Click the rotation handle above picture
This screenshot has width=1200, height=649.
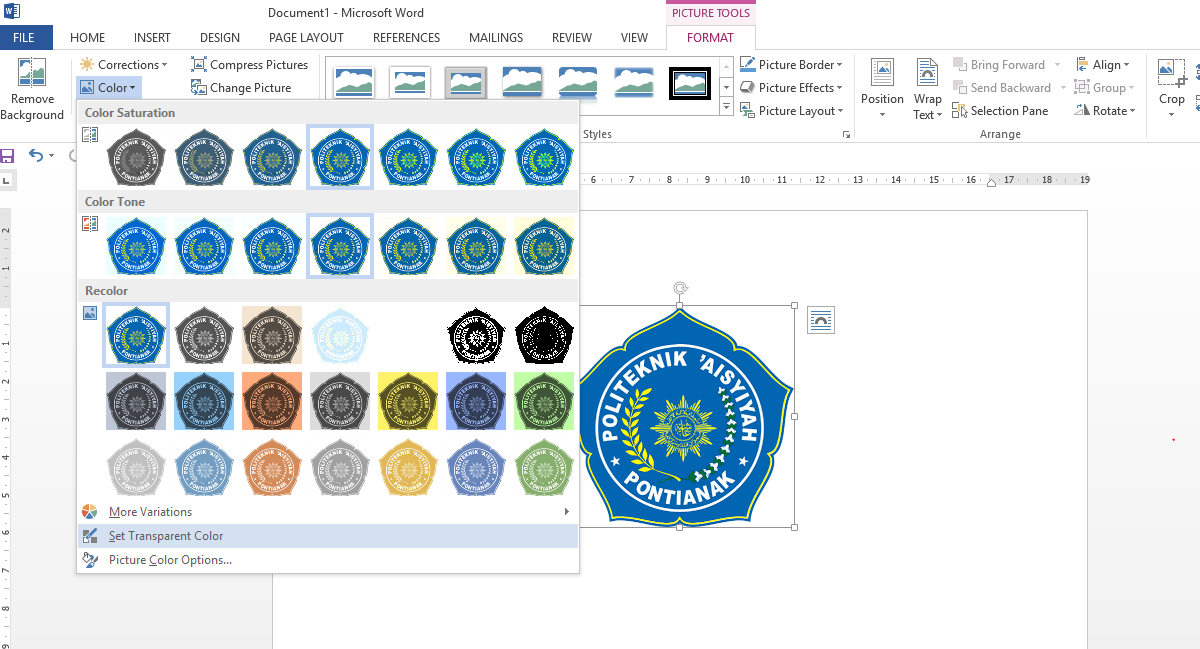point(680,289)
